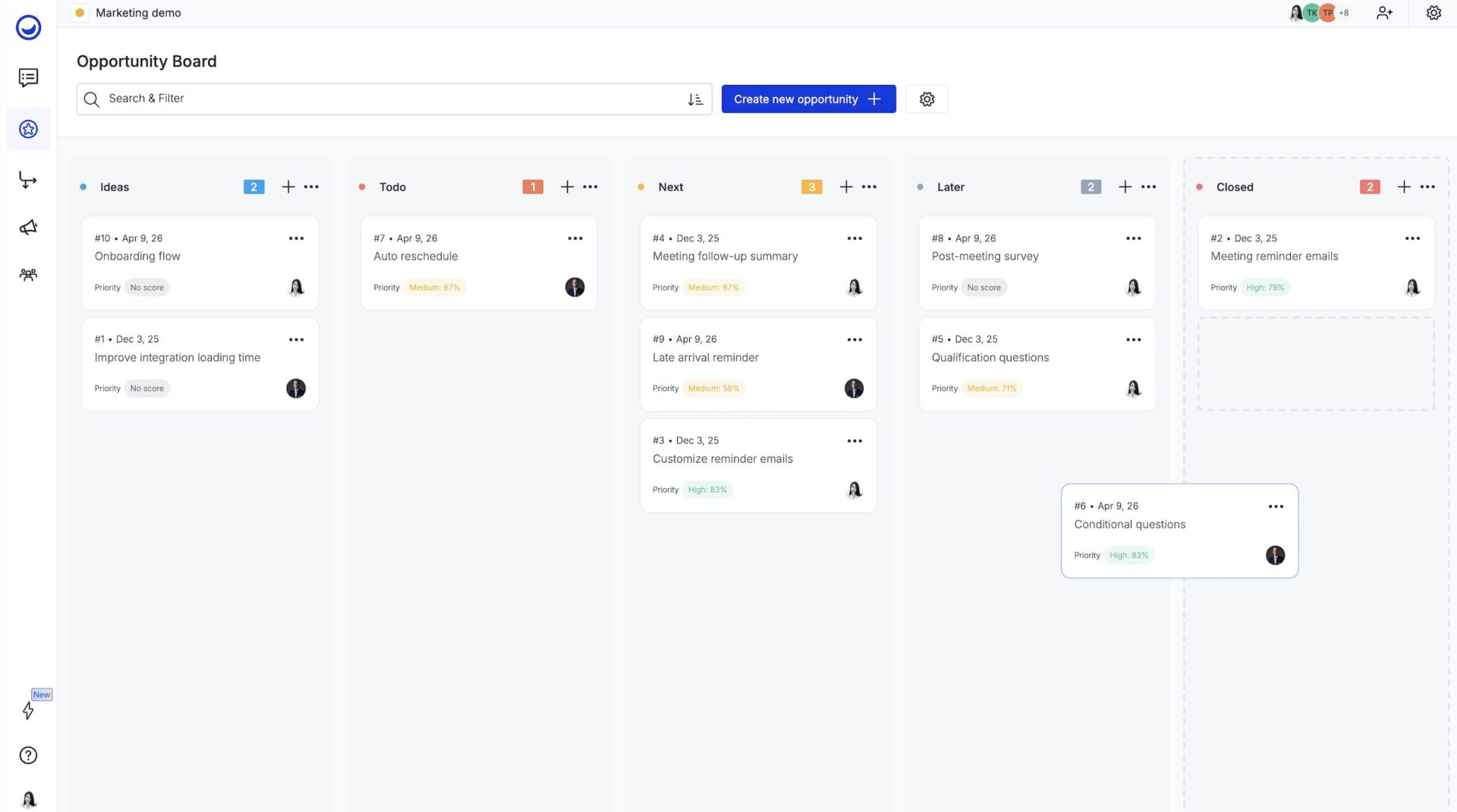
Task: Click Medium: 71% tag on Qualification questions
Action: click(x=992, y=389)
